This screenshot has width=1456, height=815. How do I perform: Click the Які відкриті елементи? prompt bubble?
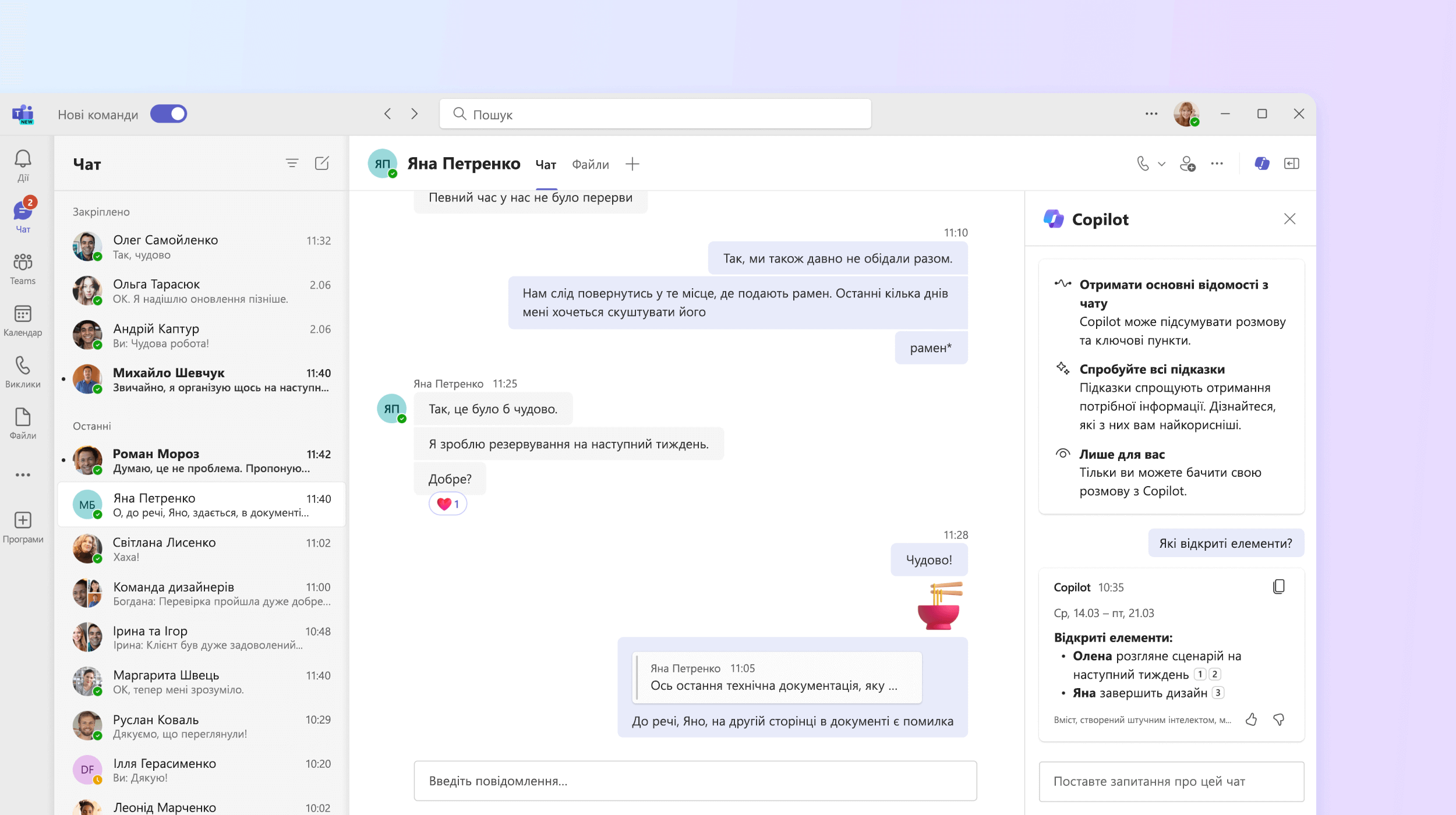click(x=1225, y=543)
